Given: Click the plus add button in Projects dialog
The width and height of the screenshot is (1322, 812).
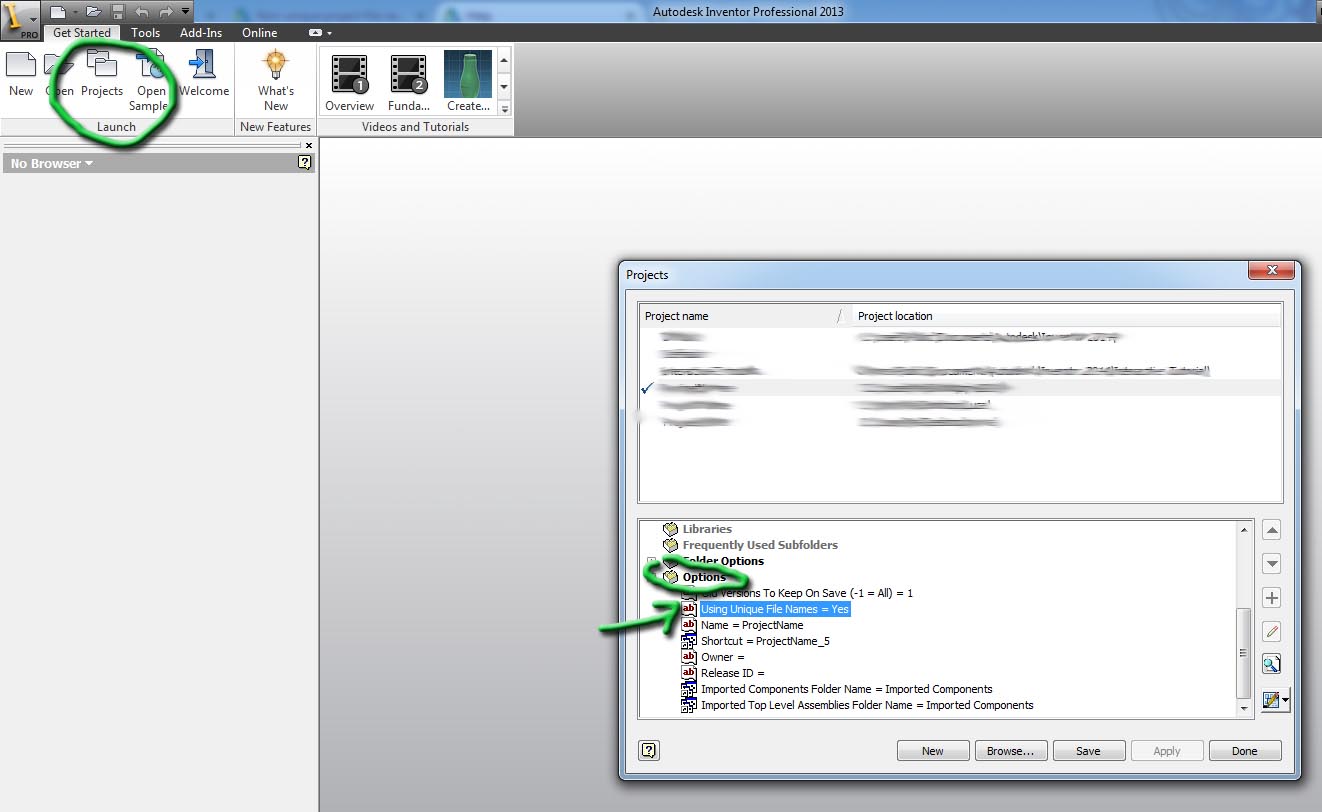Looking at the screenshot, I should click(1272, 598).
